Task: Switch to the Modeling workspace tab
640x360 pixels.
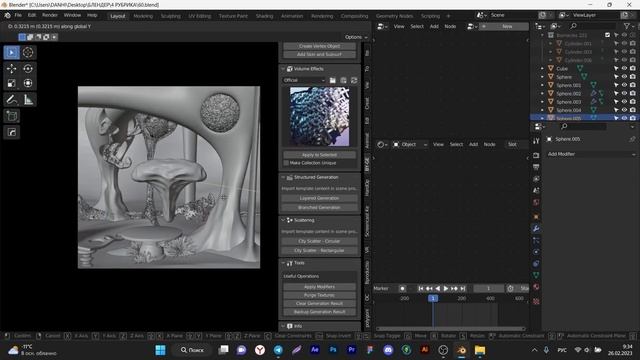Action: pyautogui.click(x=143, y=16)
